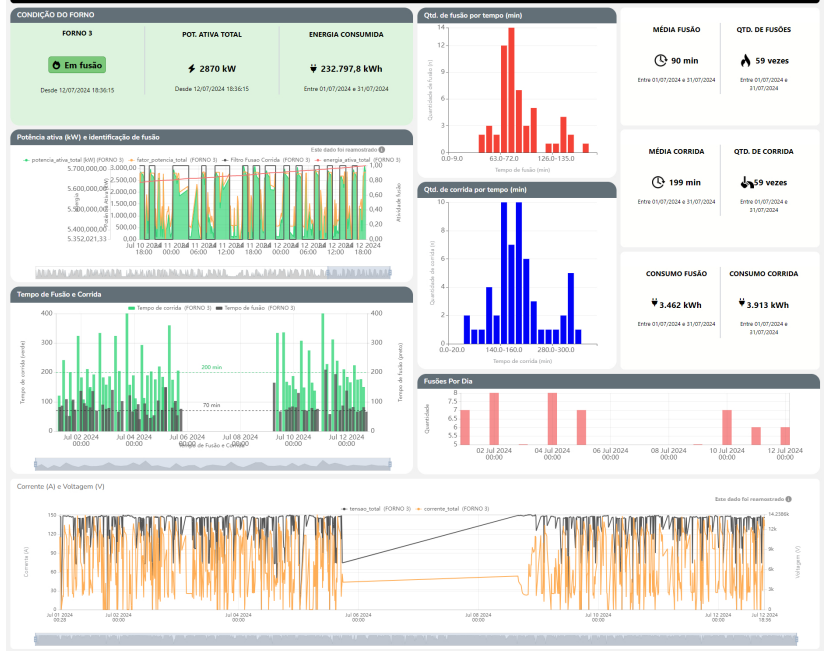Screen dimensions: 828x651
Task: Click the plug icon in Consumo Fusão
Action: 654,303
